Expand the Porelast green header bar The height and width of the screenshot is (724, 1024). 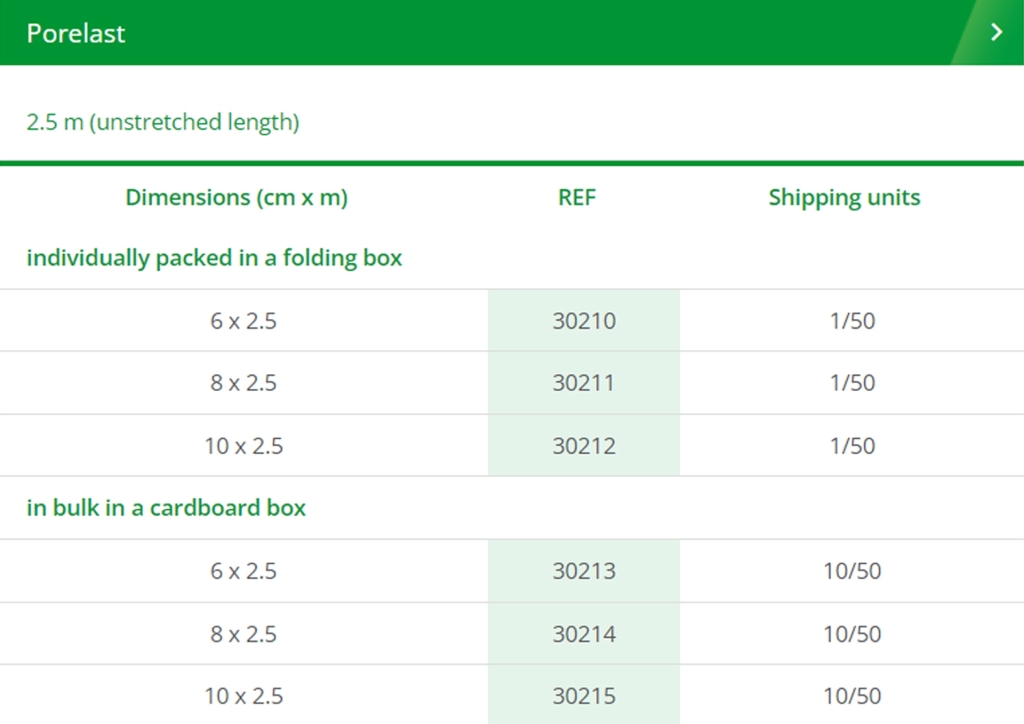(500, 32)
